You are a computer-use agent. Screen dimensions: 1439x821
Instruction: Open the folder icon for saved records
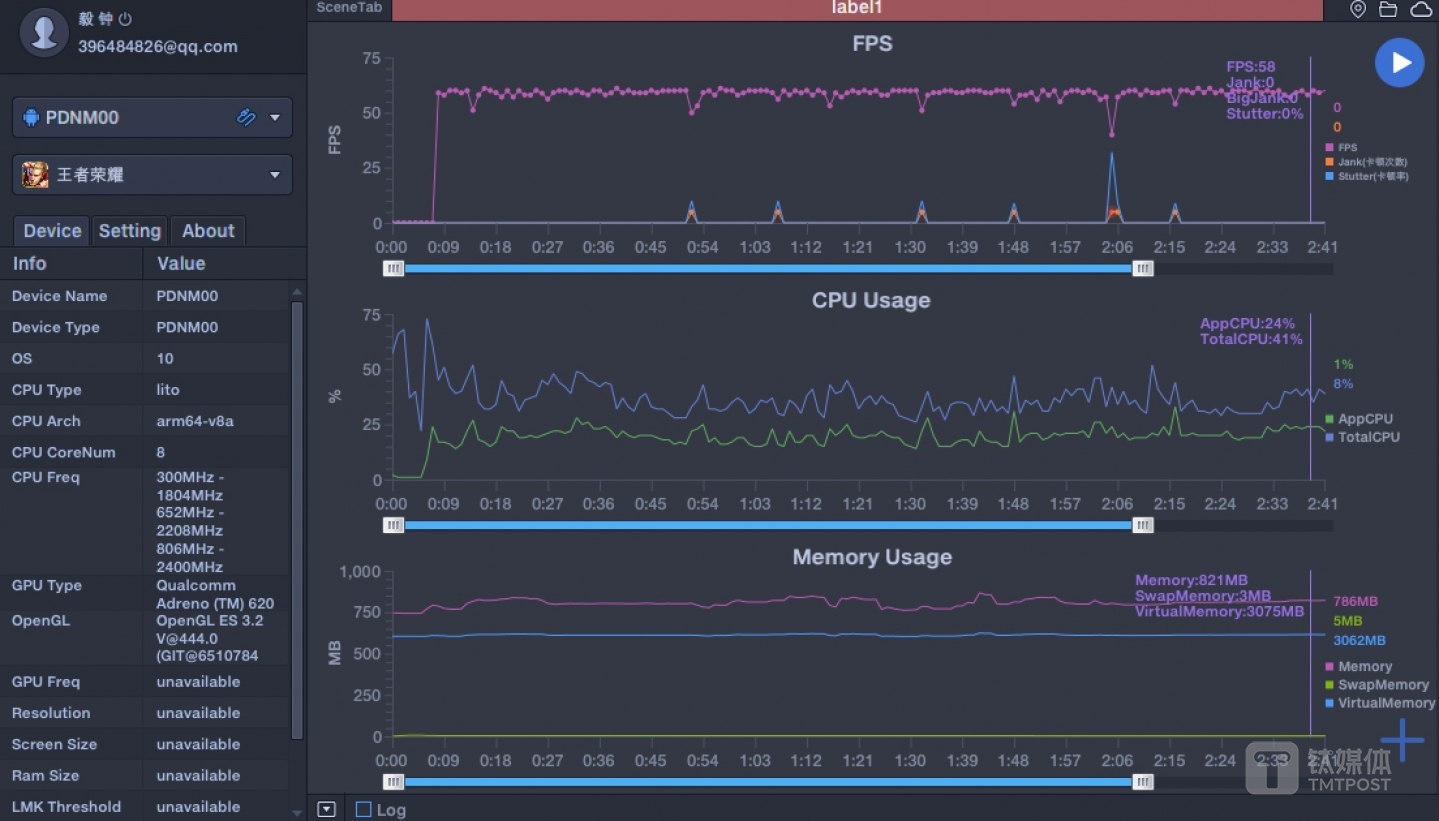point(1388,10)
